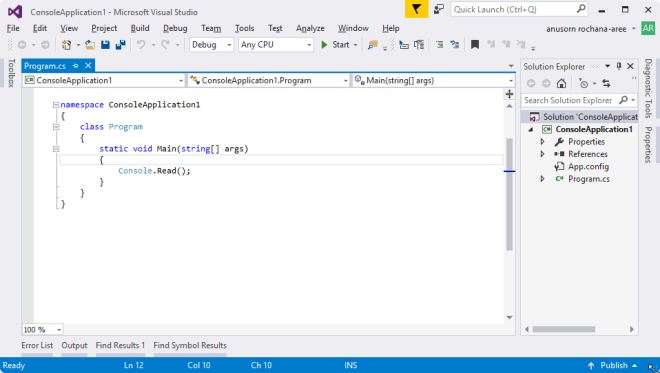Pin the Program.cs tab

pyautogui.click(x=75, y=66)
